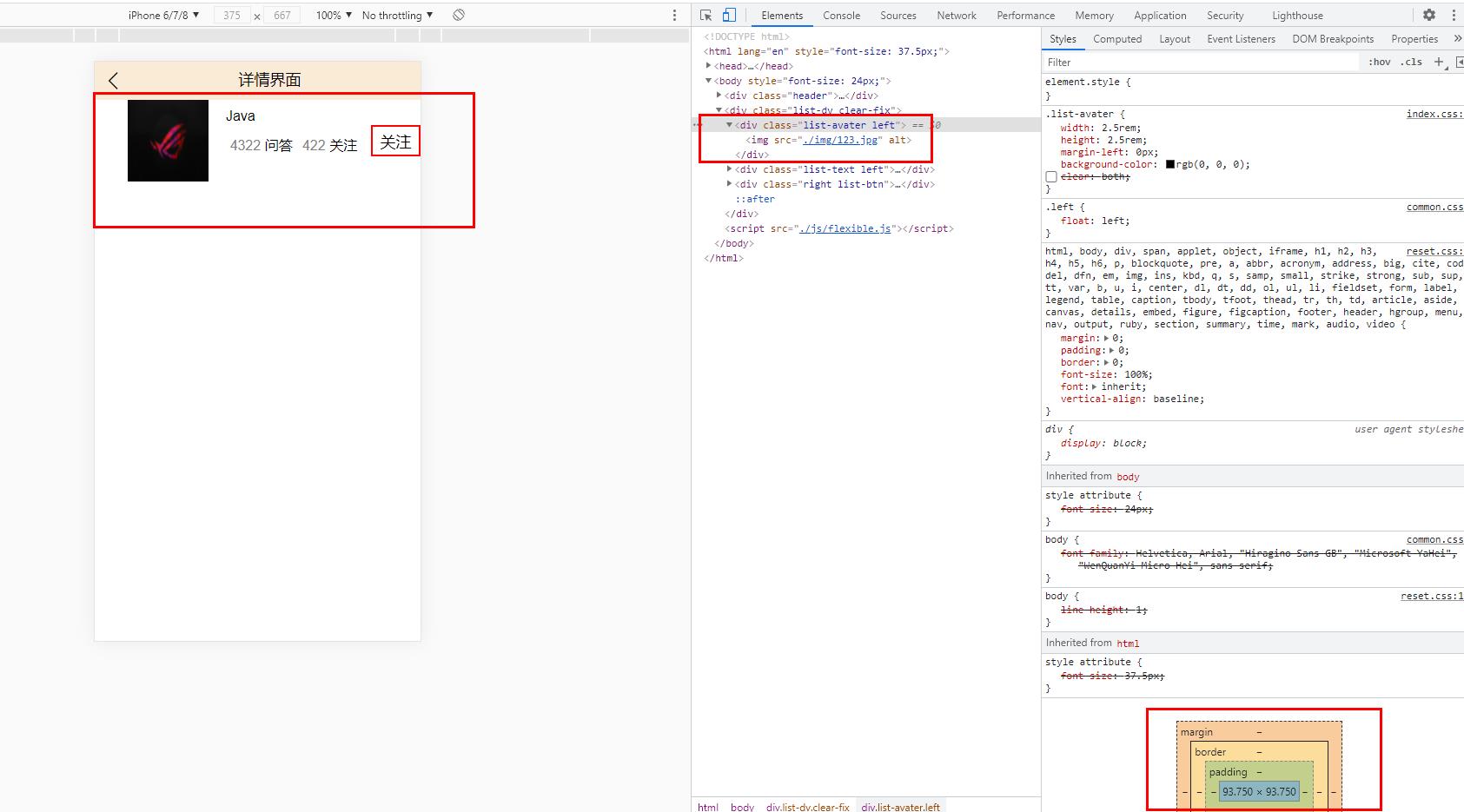
Task: Click the 4322 问答 text in page
Action: [262, 145]
